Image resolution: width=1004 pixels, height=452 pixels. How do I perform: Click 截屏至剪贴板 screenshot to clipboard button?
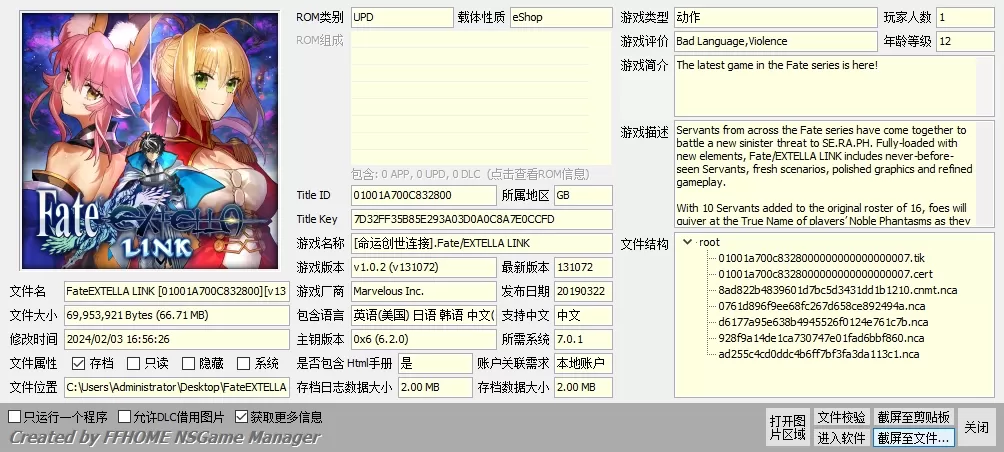[914, 417]
